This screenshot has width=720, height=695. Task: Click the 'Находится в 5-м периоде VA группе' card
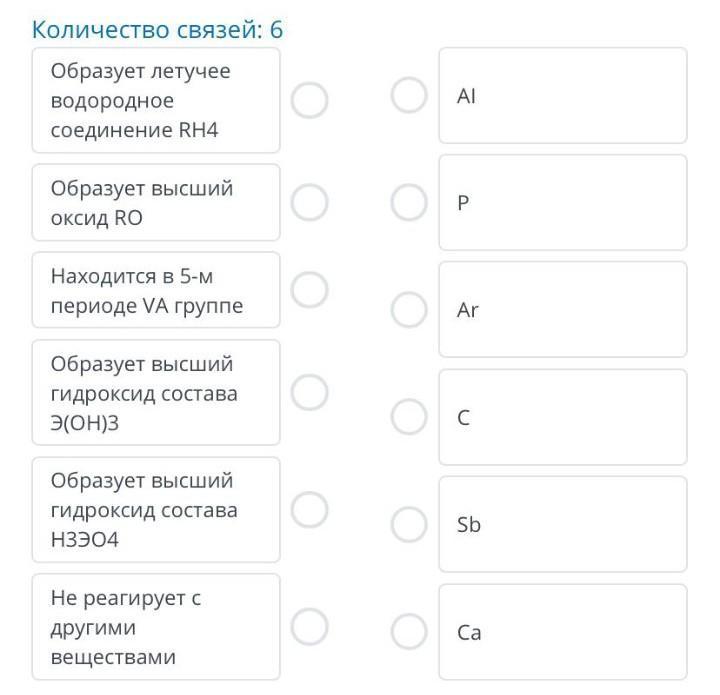tap(156, 290)
